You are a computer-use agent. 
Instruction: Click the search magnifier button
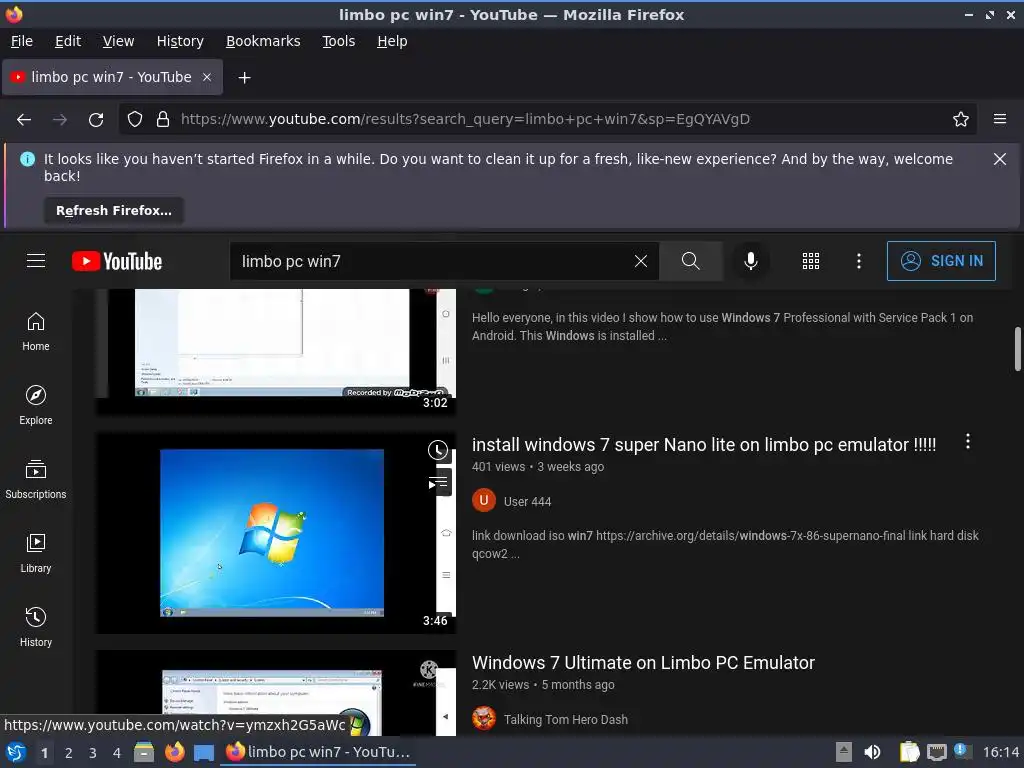[690, 261]
